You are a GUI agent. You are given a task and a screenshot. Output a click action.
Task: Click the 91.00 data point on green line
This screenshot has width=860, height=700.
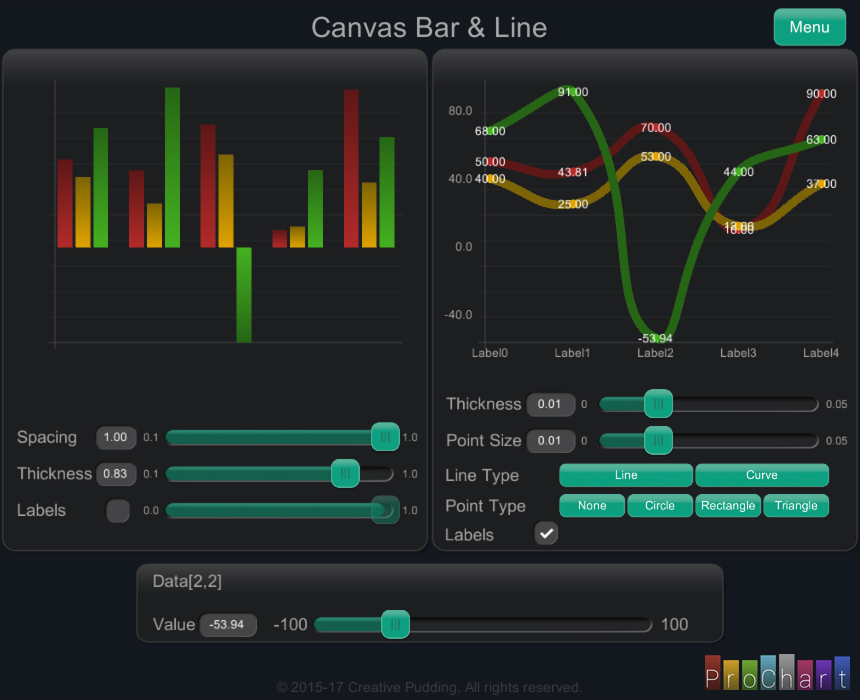572,92
